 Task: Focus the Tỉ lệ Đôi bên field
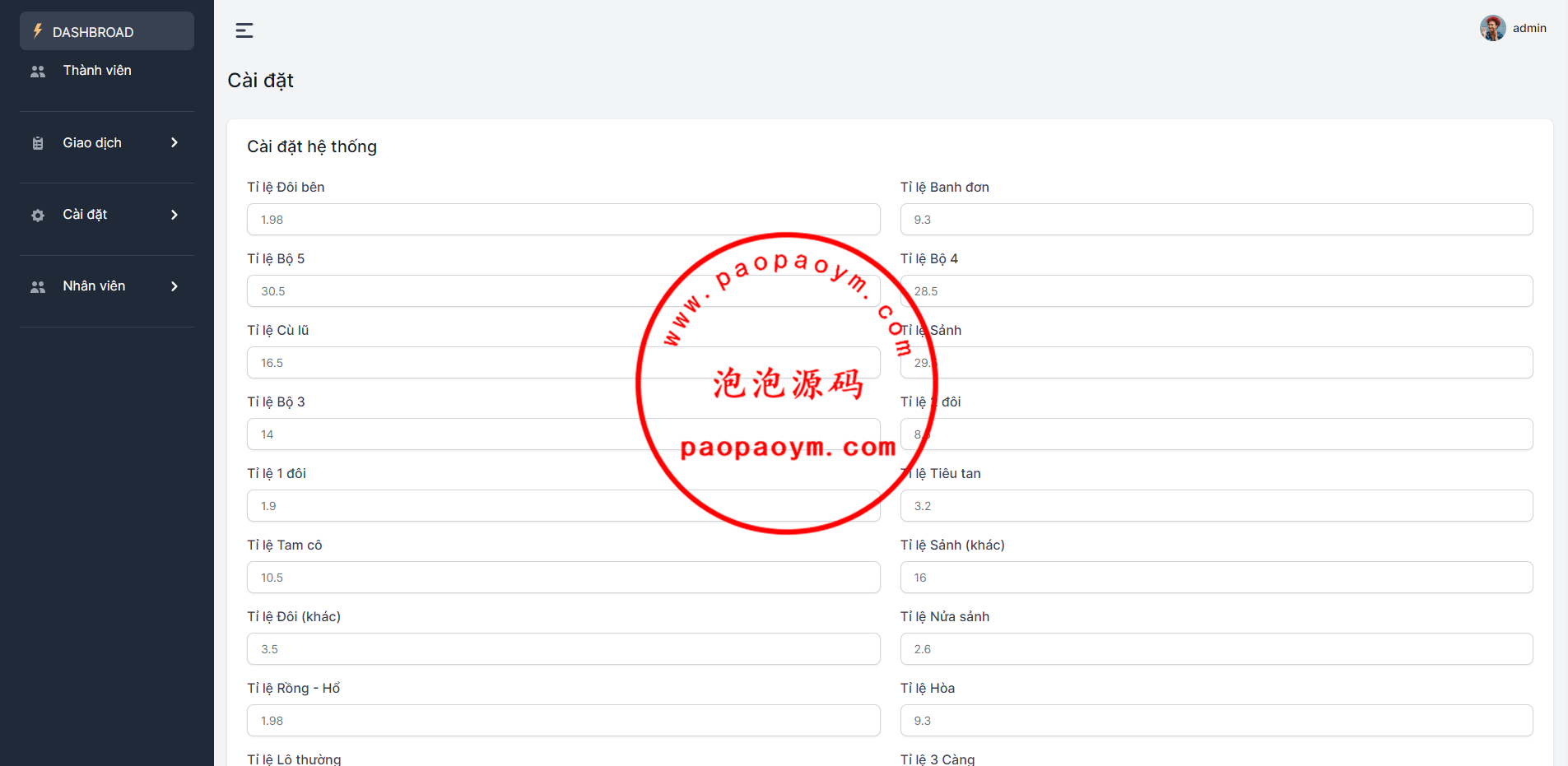[563, 220]
